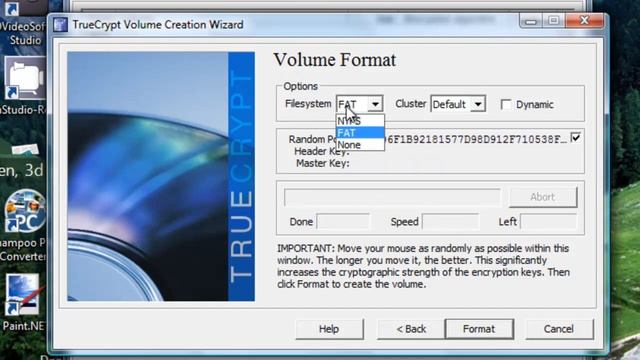Close the TrueCrypt wizard window
This screenshot has height=360, width=640.
point(584,20)
